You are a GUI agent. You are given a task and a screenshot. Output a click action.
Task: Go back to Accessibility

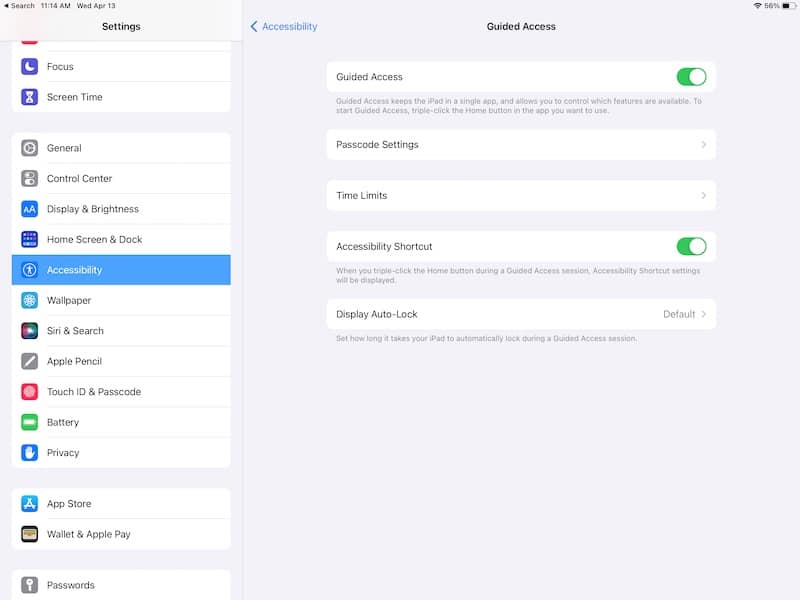pyautogui.click(x=284, y=27)
